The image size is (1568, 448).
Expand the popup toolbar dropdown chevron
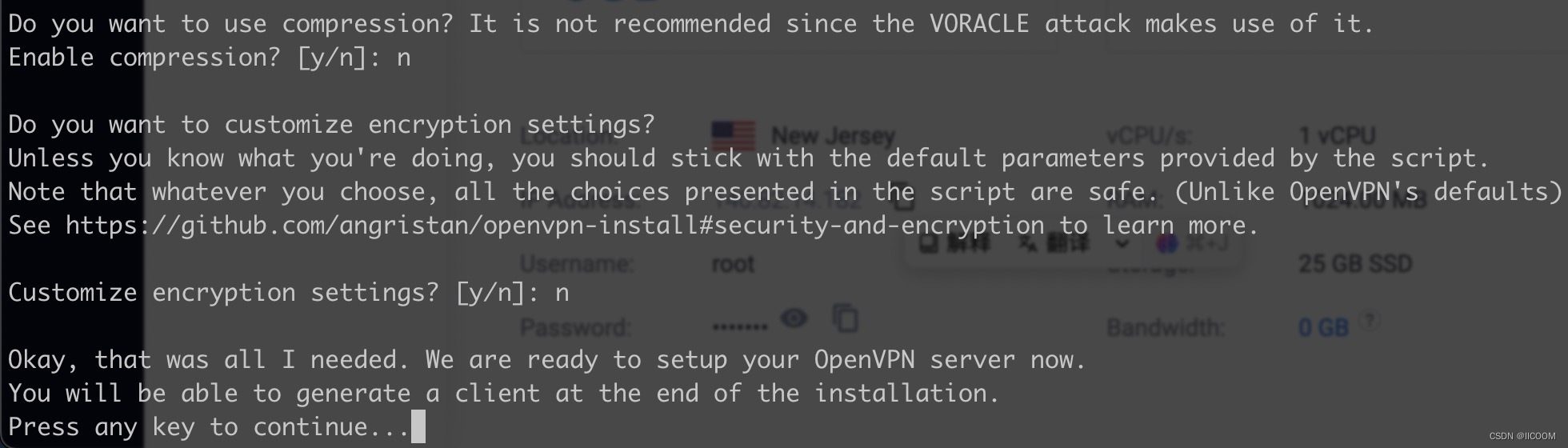click(x=1122, y=243)
